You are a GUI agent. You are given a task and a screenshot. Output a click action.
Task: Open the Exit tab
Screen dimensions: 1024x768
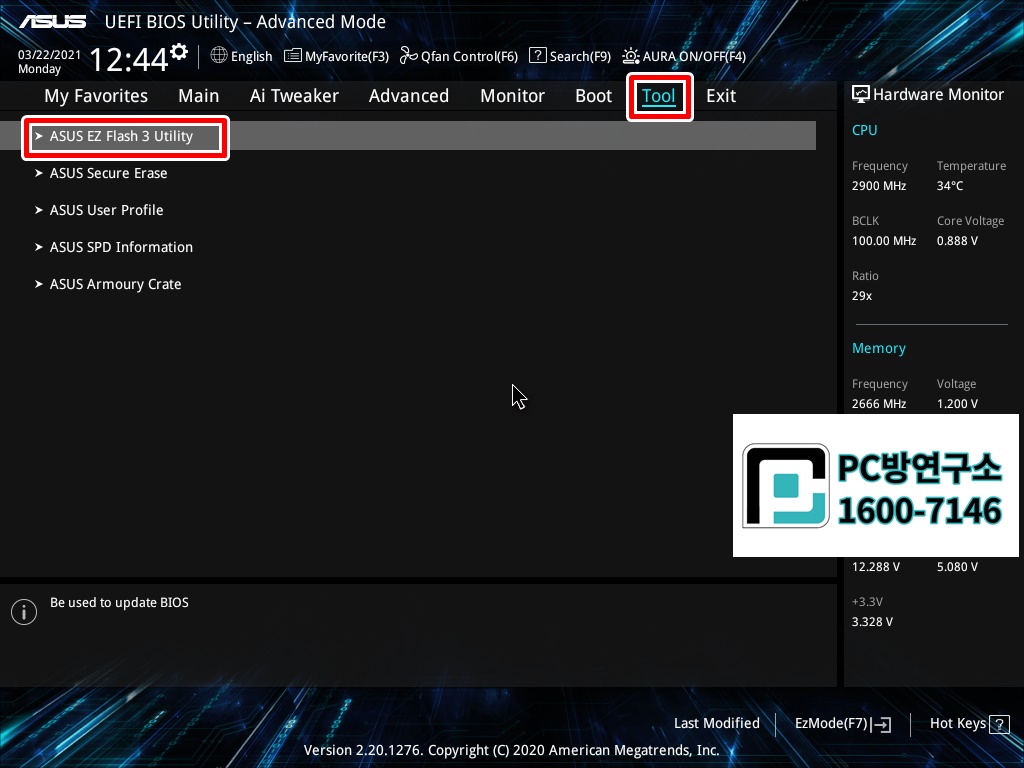[x=721, y=96]
